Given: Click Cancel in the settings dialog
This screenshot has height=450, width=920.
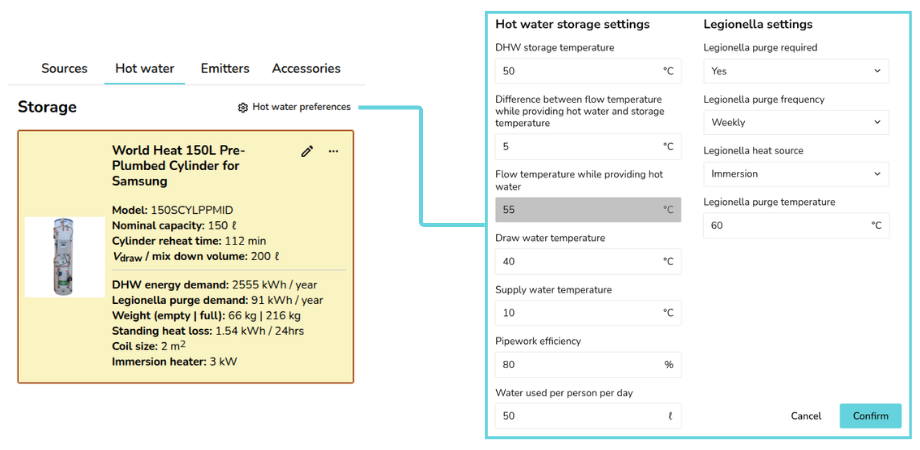Looking at the screenshot, I should (x=805, y=416).
